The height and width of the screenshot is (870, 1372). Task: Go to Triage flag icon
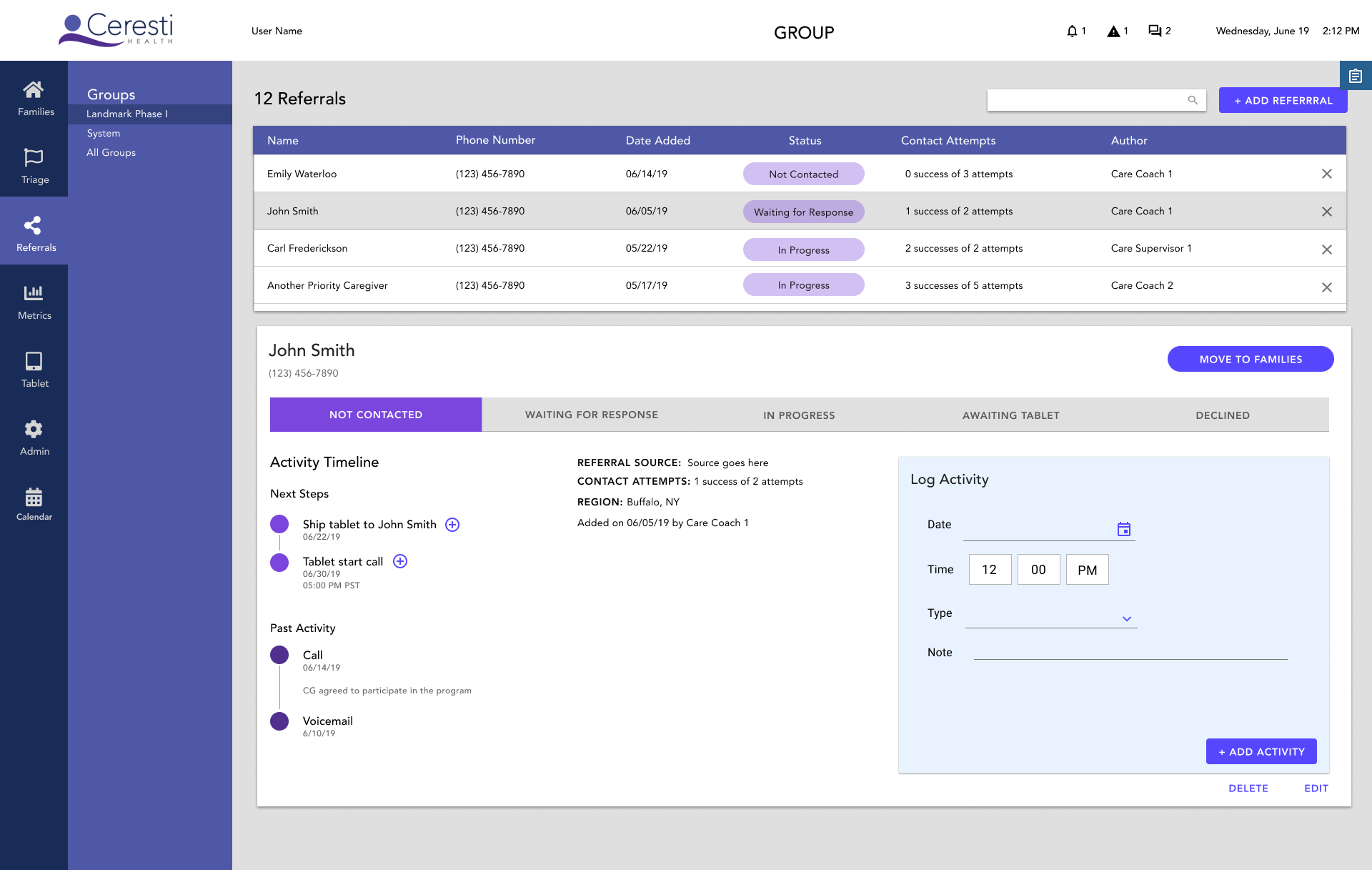pyautogui.click(x=34, y=157)
